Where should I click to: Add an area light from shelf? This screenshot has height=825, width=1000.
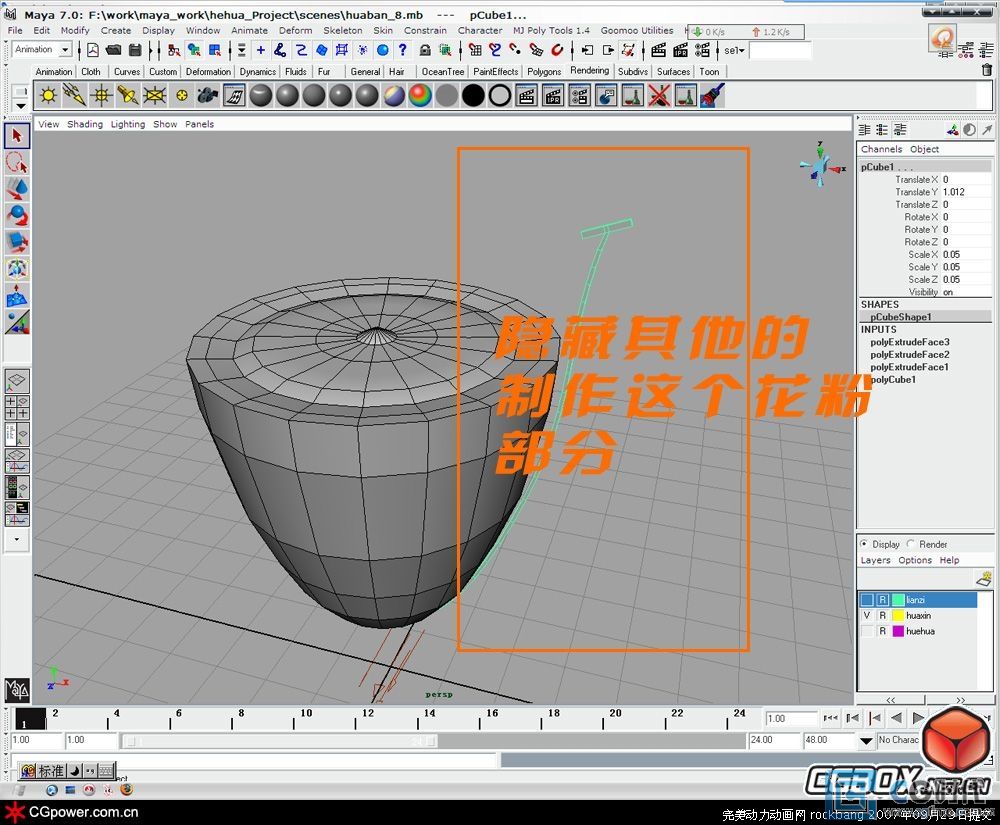[x=155, y=96]
